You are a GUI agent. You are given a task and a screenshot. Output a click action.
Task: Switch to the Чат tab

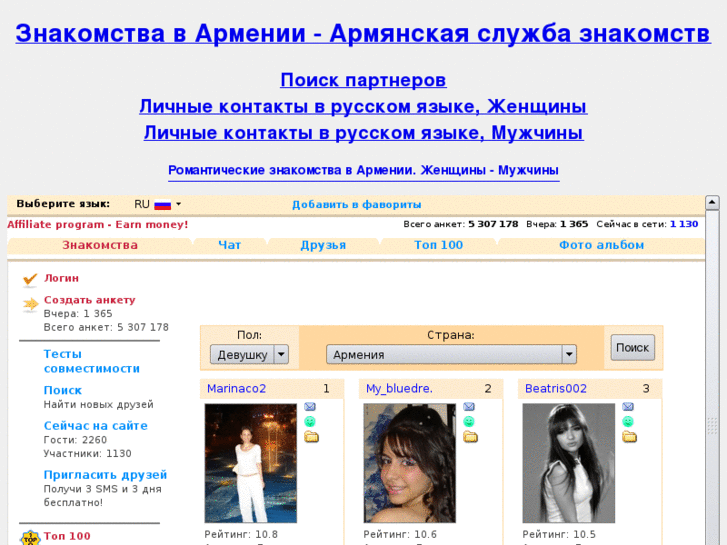pos(230,245)
